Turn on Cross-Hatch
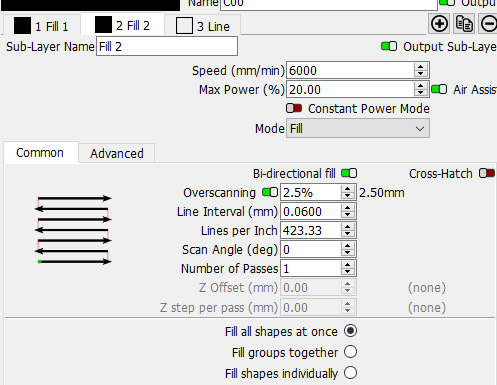The image size is (497, 385). pyautogui.click(x=487, y=173)
